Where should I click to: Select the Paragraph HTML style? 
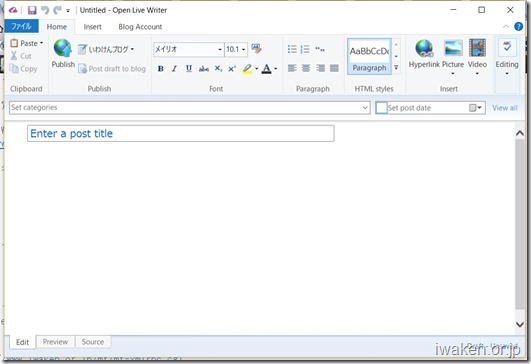pyautogui.click(x=369, y=56)
